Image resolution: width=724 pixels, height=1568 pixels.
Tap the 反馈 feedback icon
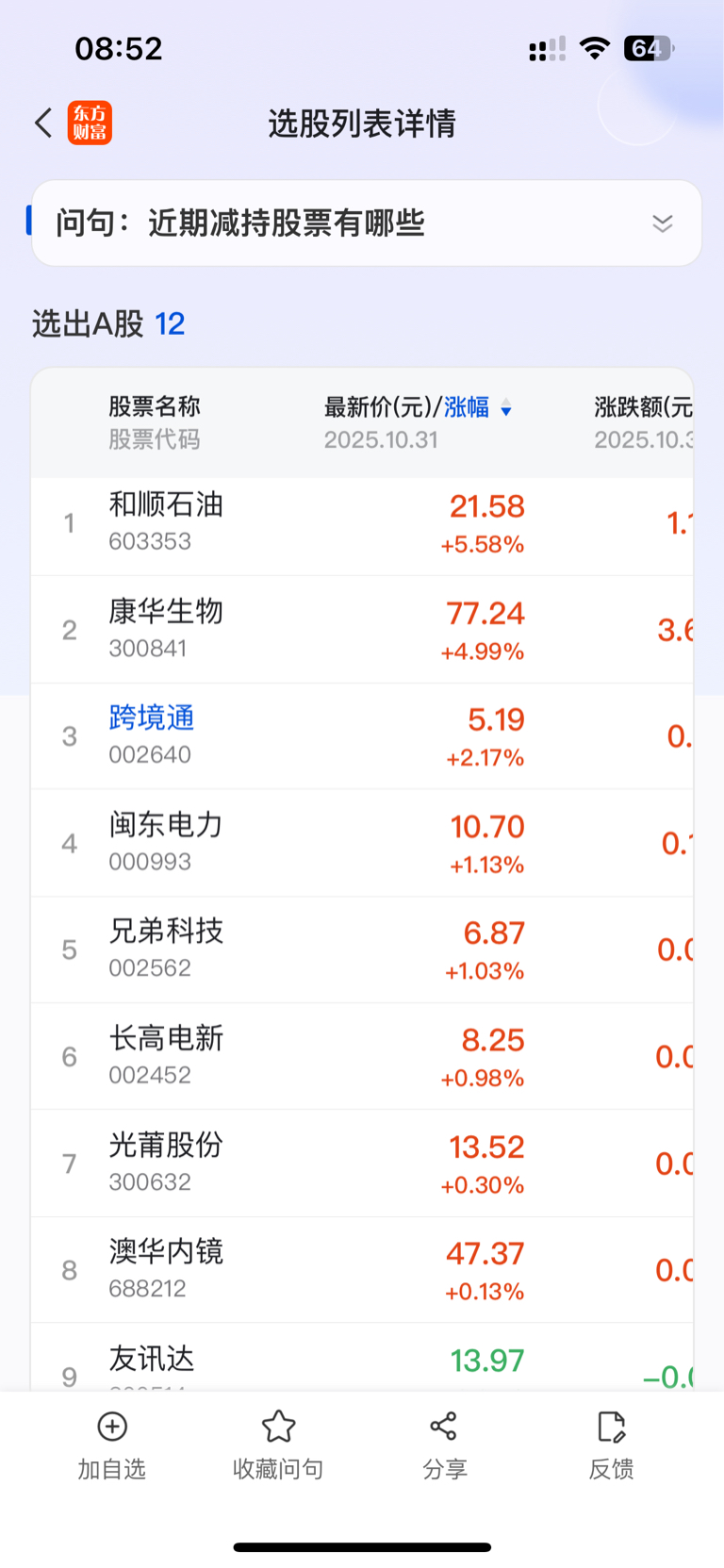611,1427
